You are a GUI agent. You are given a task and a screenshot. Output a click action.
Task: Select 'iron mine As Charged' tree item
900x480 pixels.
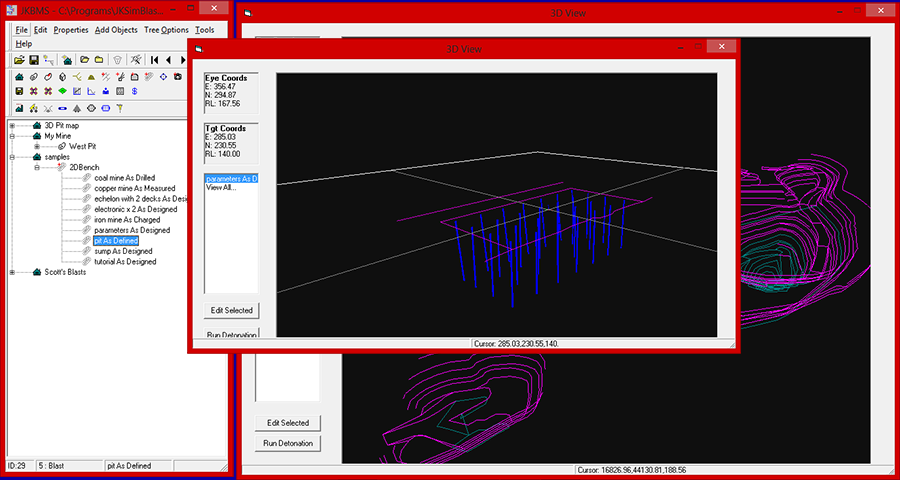point(126,220)
